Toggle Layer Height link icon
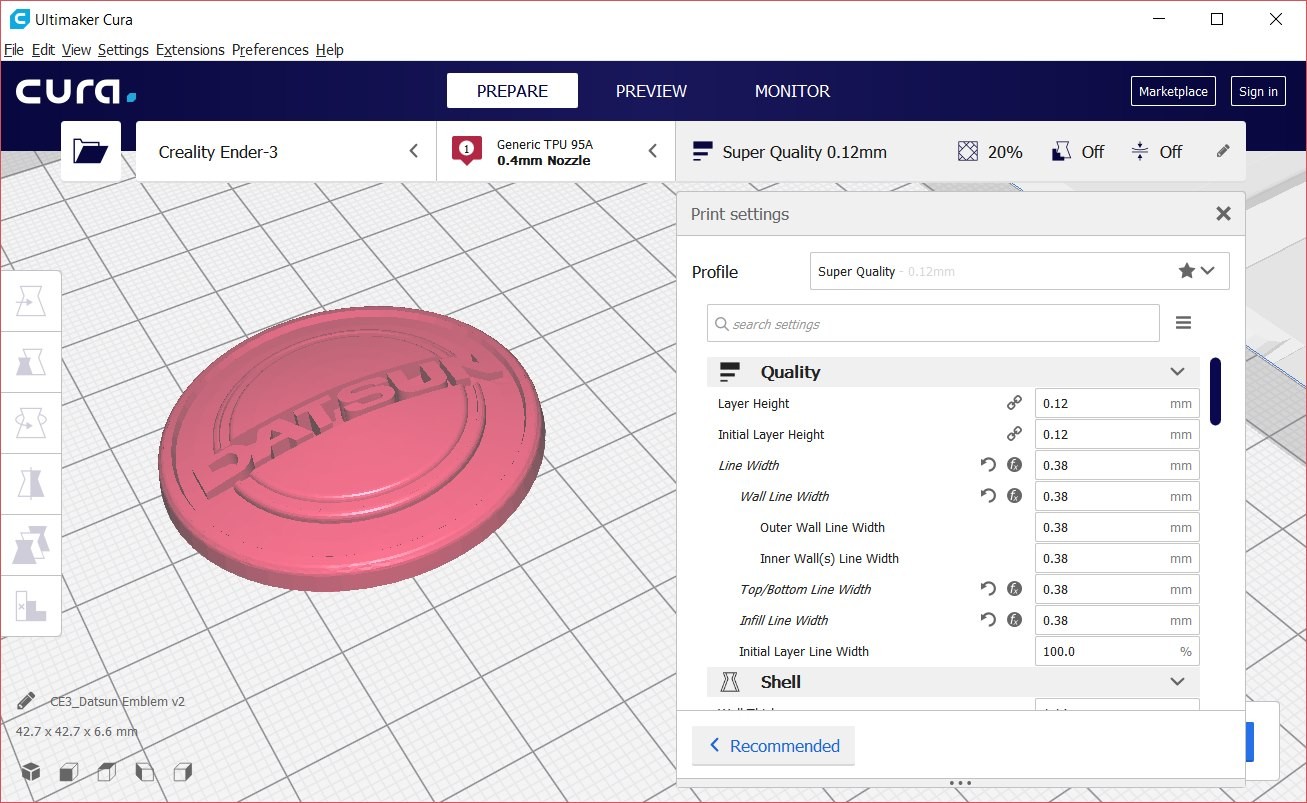1307x803 pixels. click(1014, 403)
